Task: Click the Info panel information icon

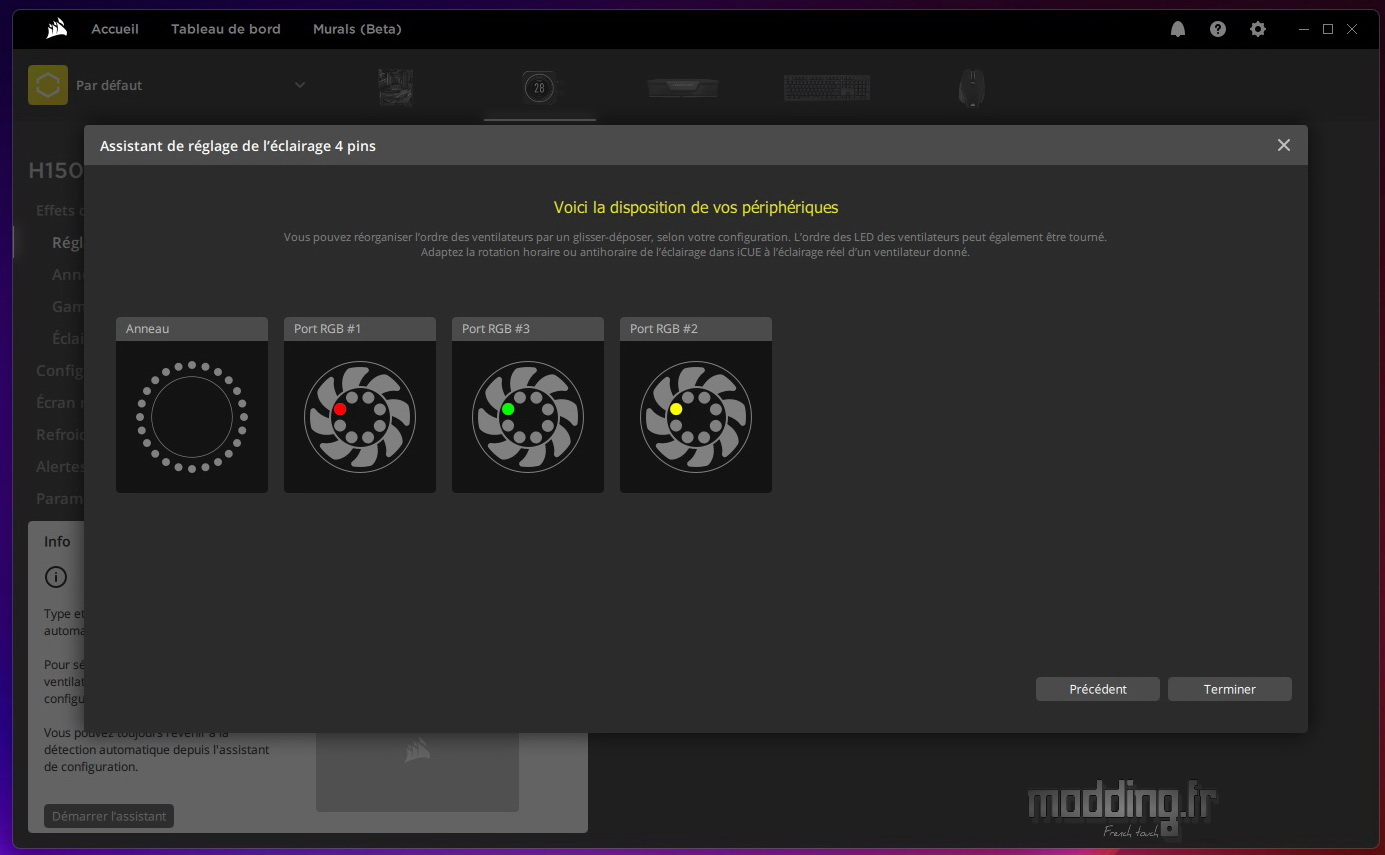Action: [x=56, y=577]
